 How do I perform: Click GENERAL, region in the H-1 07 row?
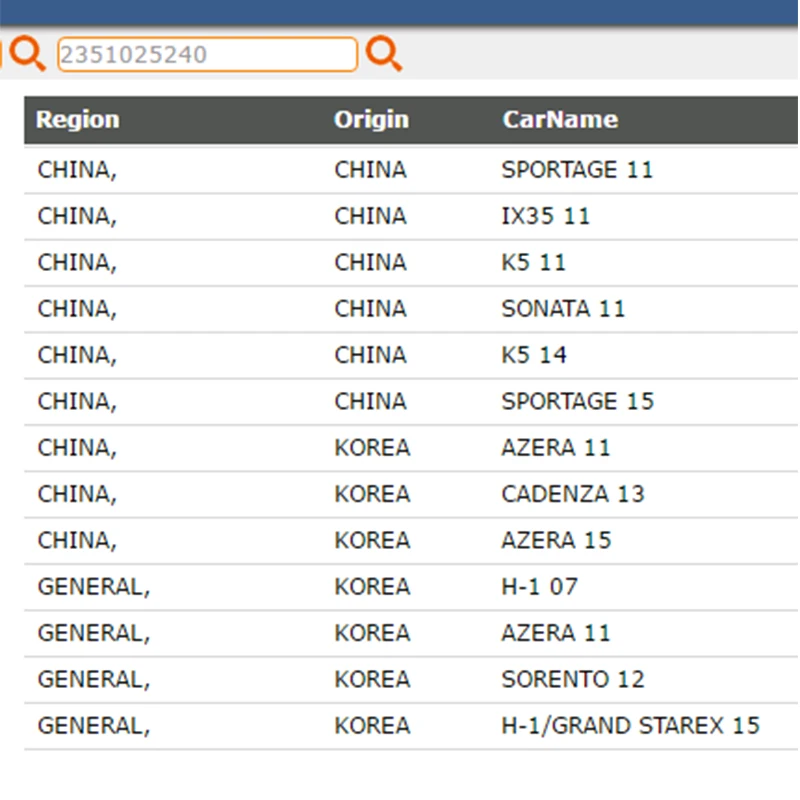point(94,587)
